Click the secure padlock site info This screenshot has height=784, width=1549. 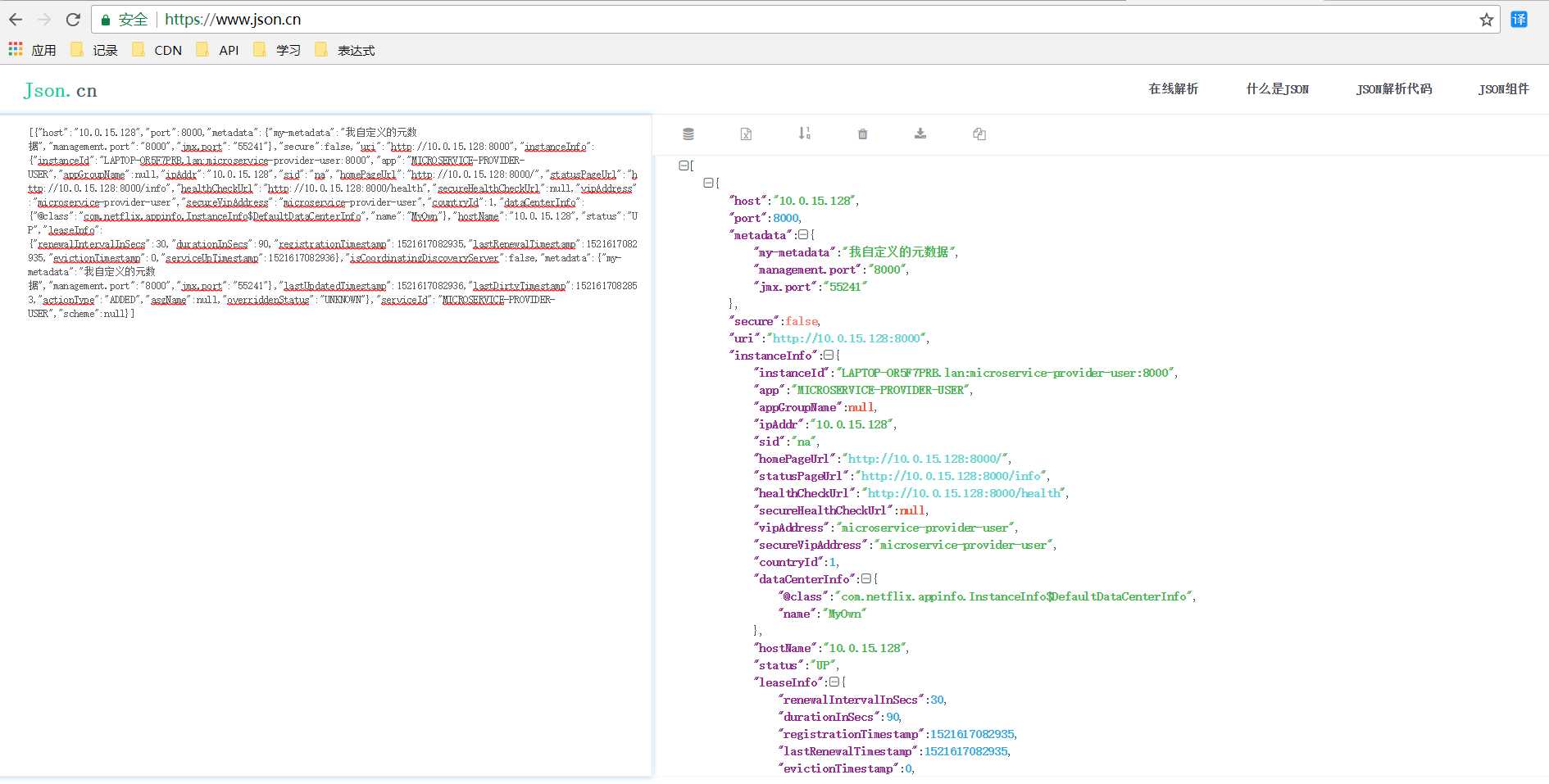pos(124,20)
